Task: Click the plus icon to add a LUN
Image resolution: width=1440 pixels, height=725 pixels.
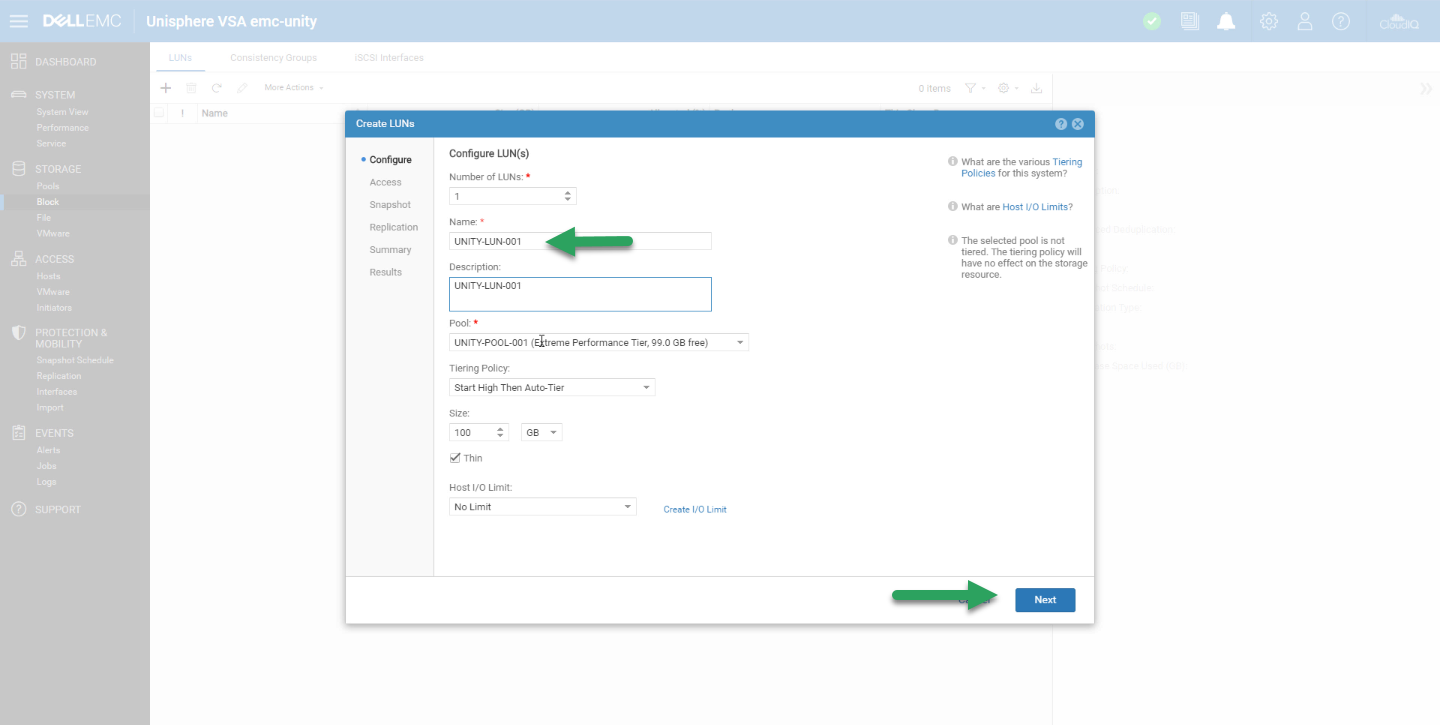Action: coord(166,88)
